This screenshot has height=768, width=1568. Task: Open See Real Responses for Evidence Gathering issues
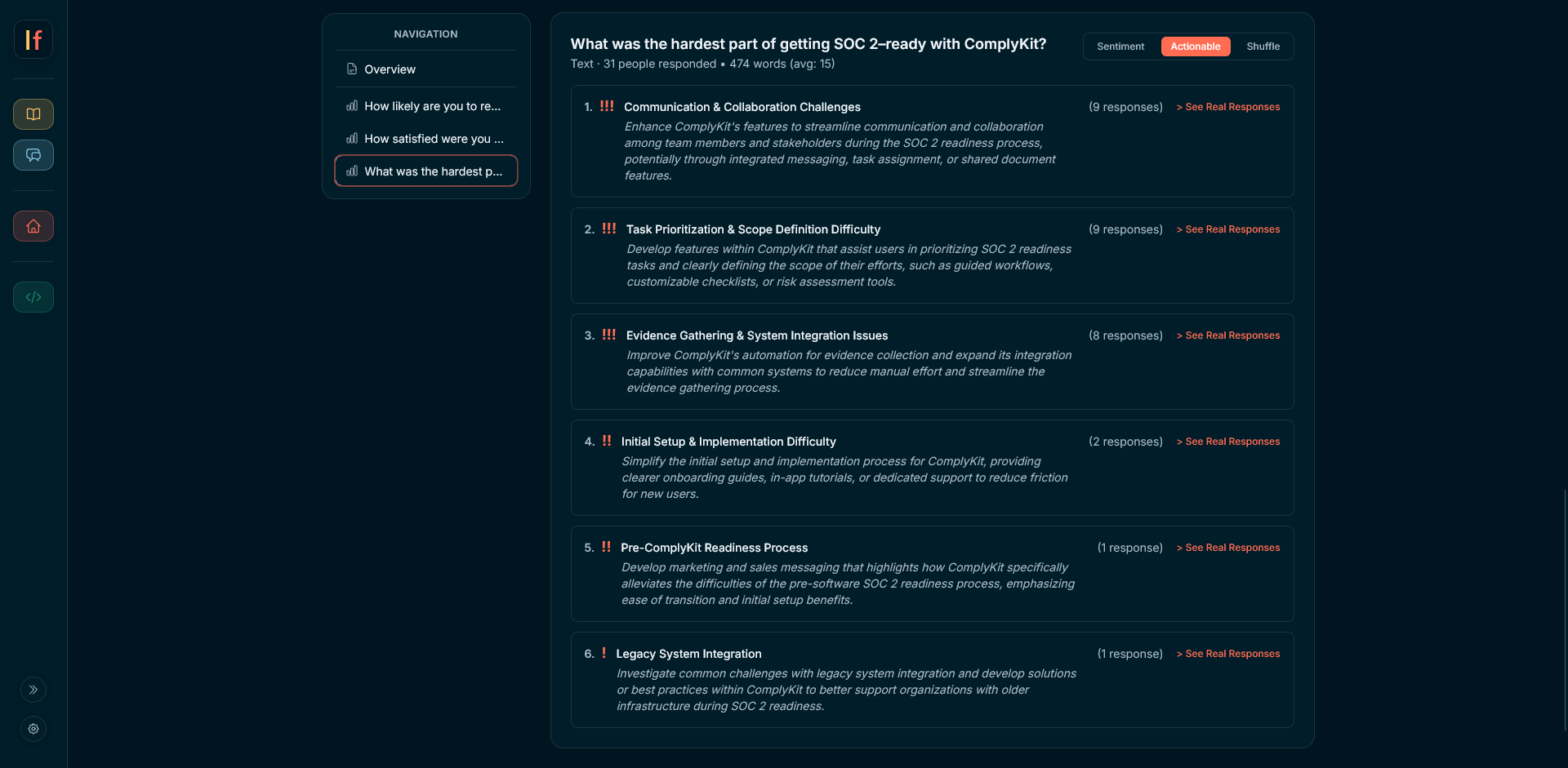1228,335
